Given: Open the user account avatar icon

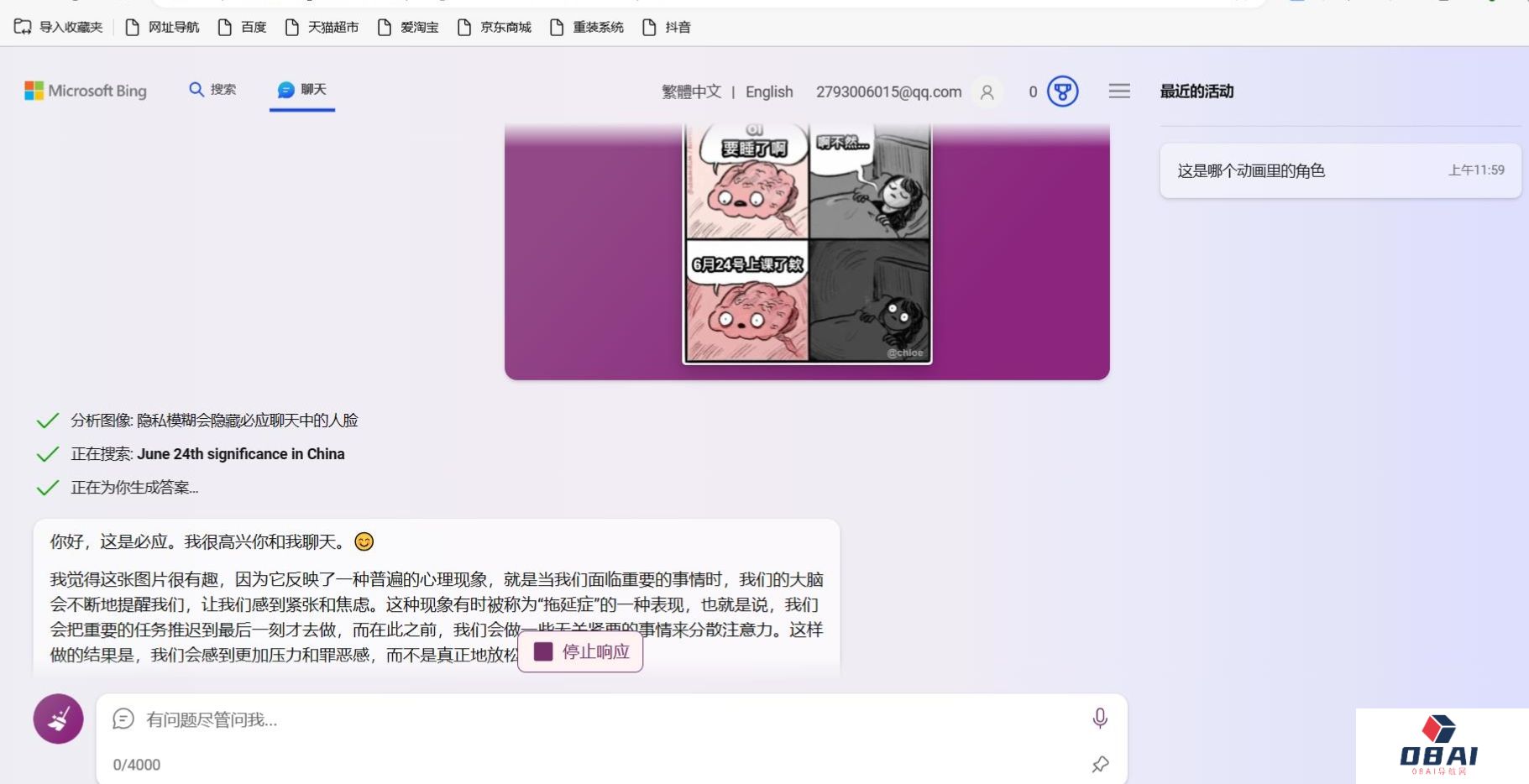Looking at the screenshot, I should (987, 91).
